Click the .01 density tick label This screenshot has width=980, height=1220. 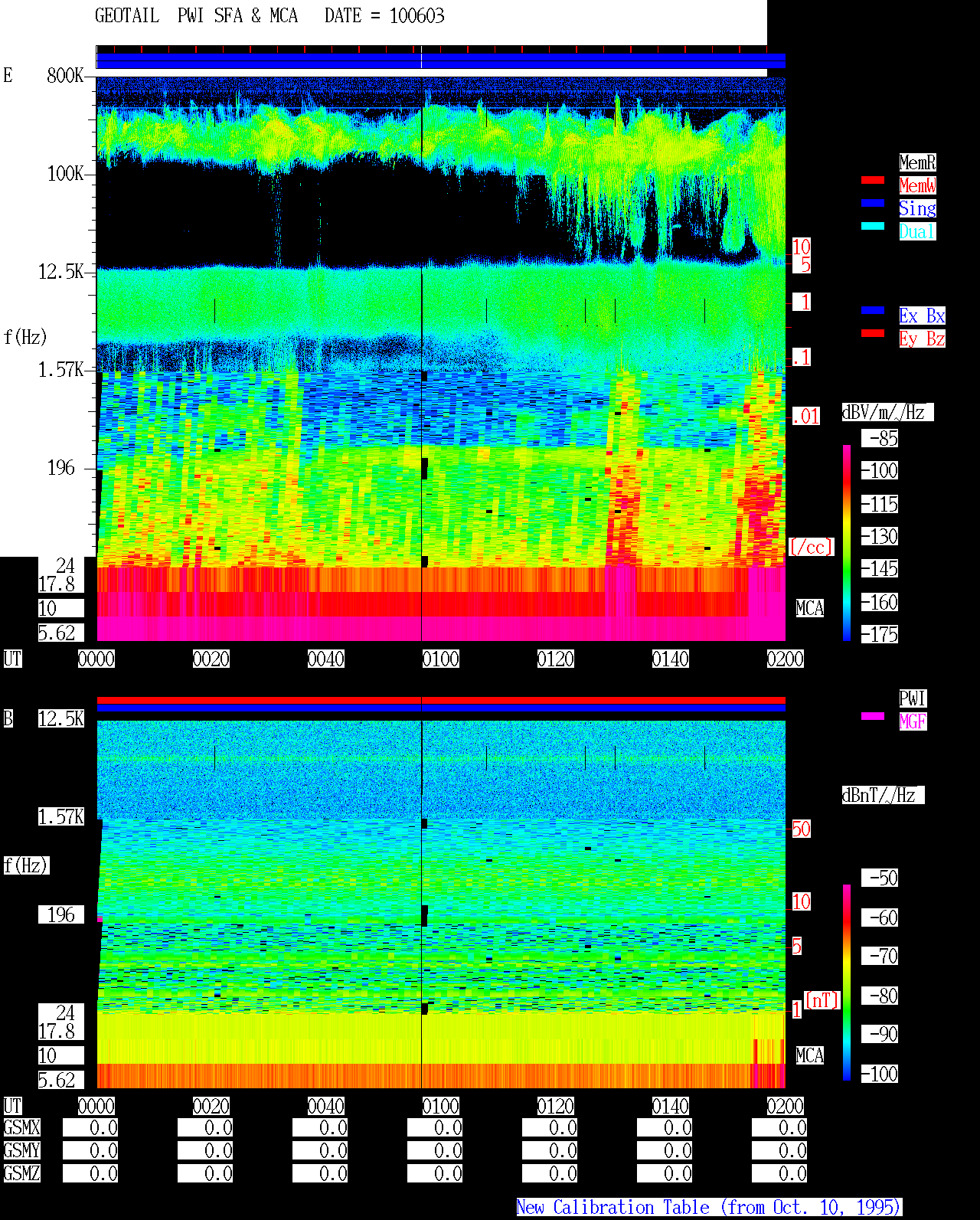(806, 417)
